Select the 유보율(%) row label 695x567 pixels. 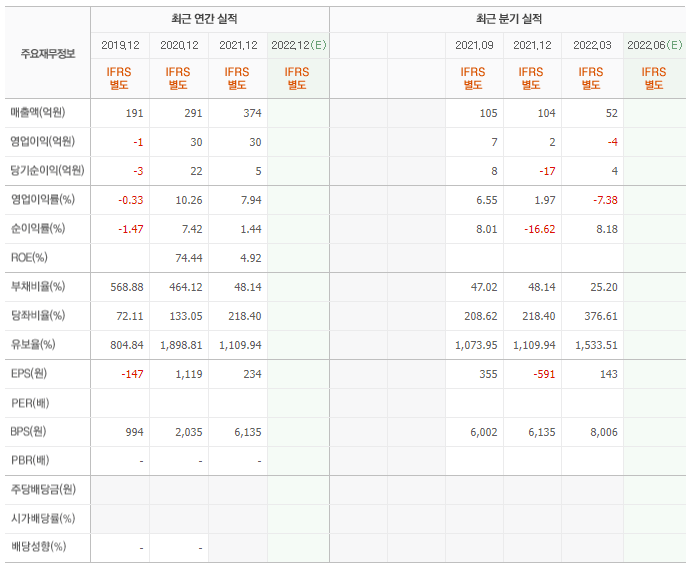click(x=33, y=344)
